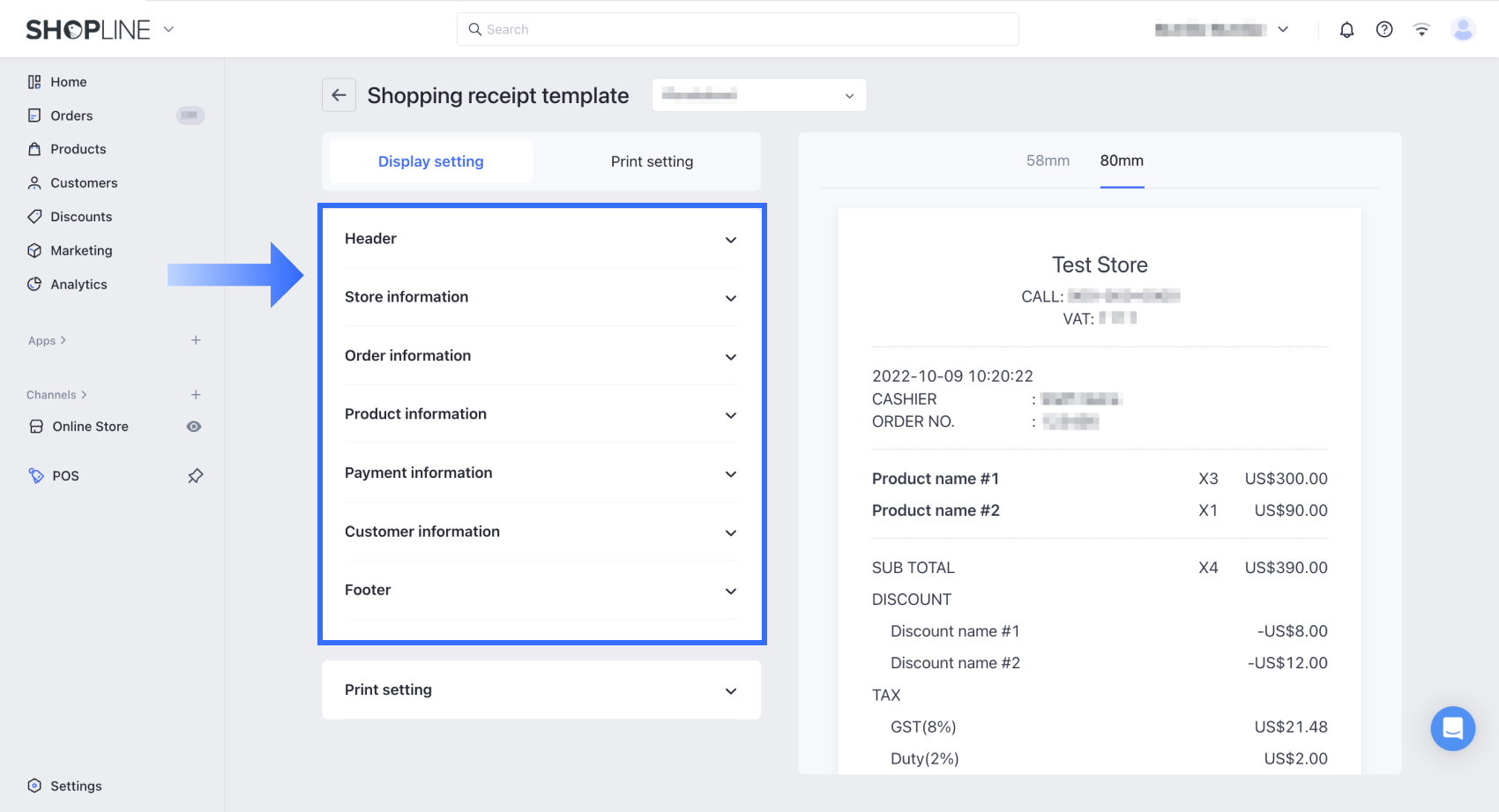Select the 58mm receipt width tab
Image resolution: width=1499 pixels, height=812 pixels.
point(1048,160)
